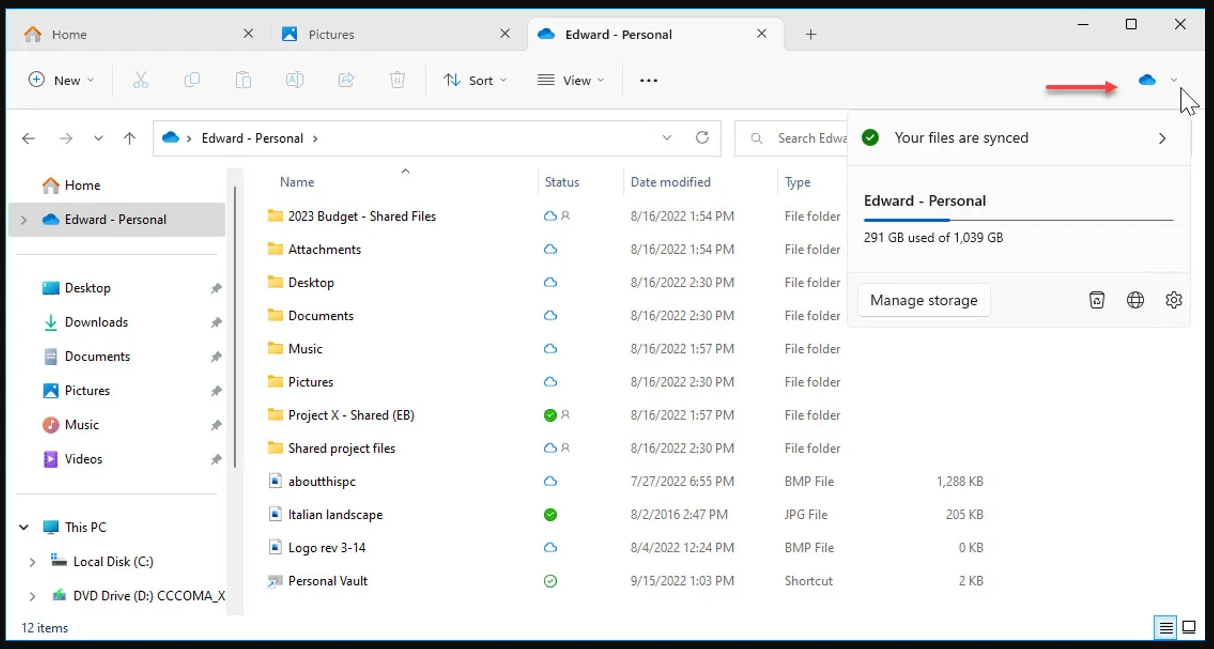Click the pin icon beside Desktop
This screenshot has width=1214, height=649.
216,288
